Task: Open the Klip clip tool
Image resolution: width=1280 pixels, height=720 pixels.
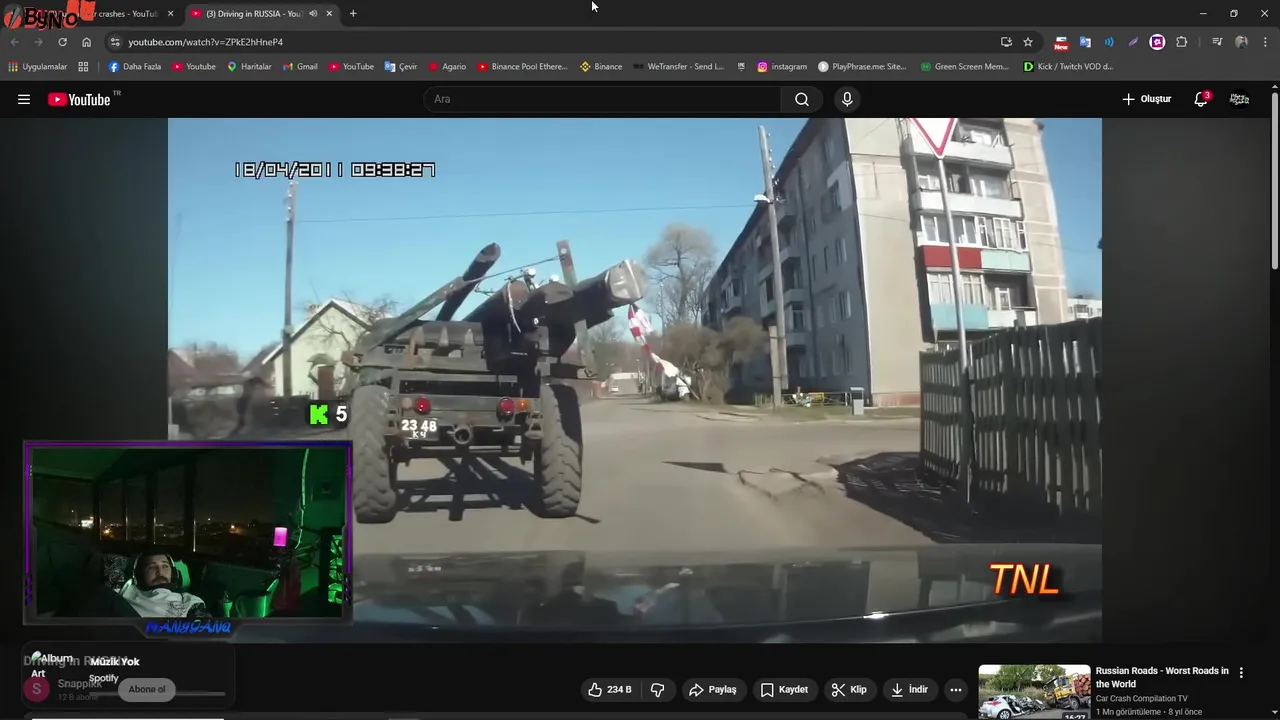Action: [849, 689]
